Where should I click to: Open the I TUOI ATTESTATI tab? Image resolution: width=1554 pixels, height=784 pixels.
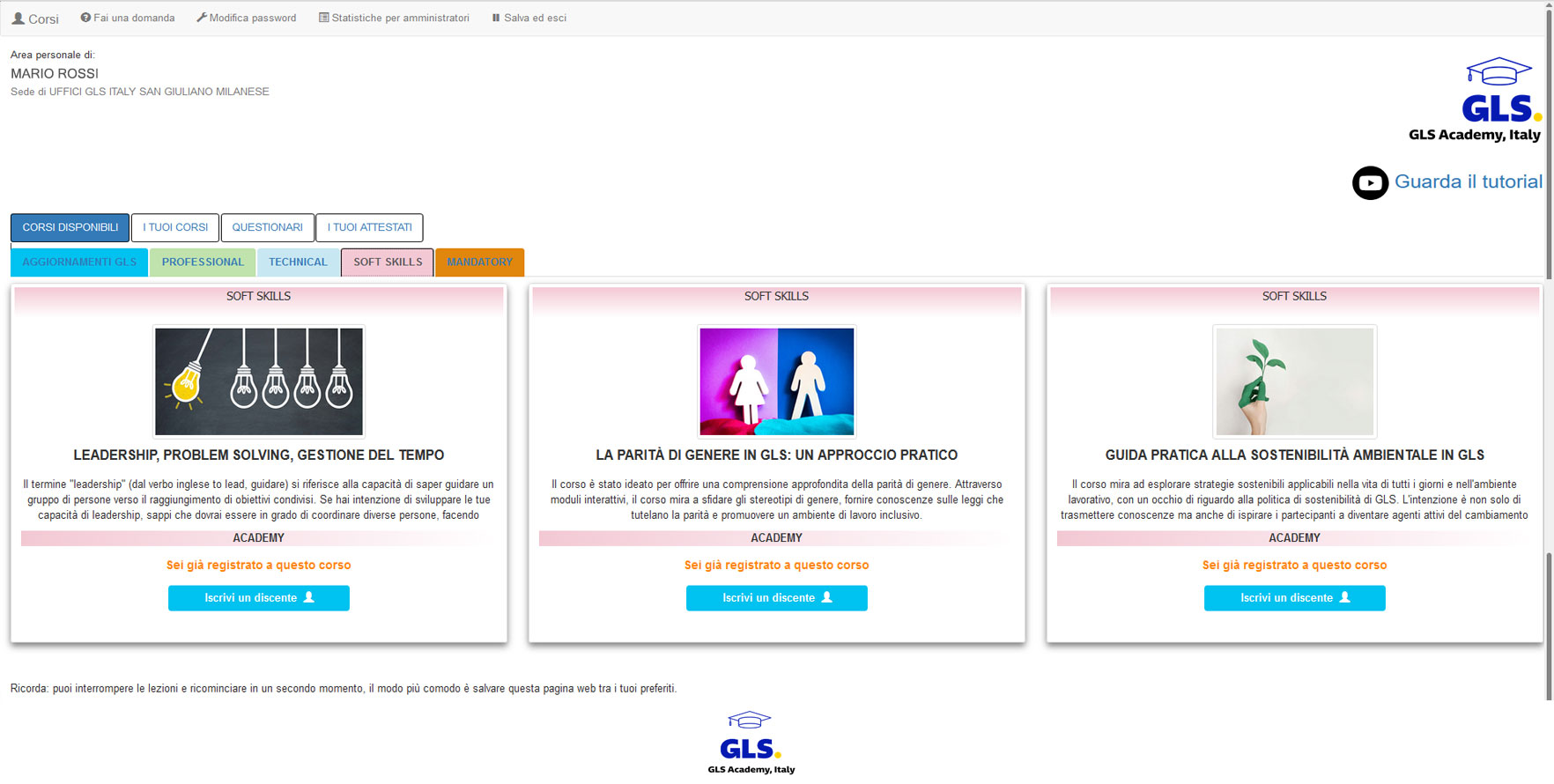[x=369, y=227]
